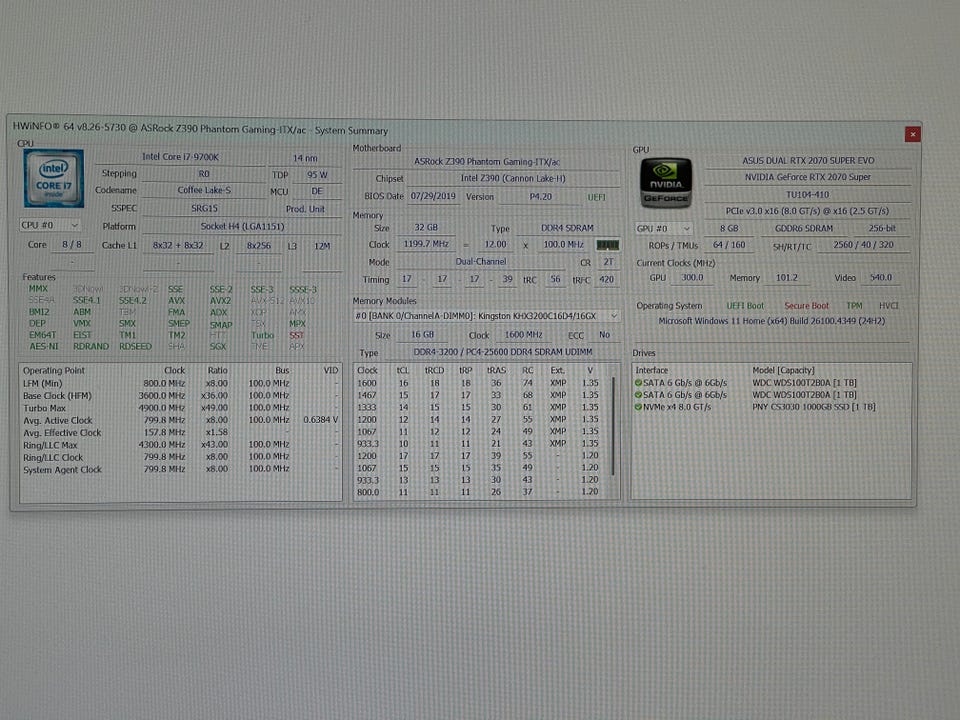Click the GDDR6 SDRAM memory type value
Viewport: 960px width, 720px height.
804,228
